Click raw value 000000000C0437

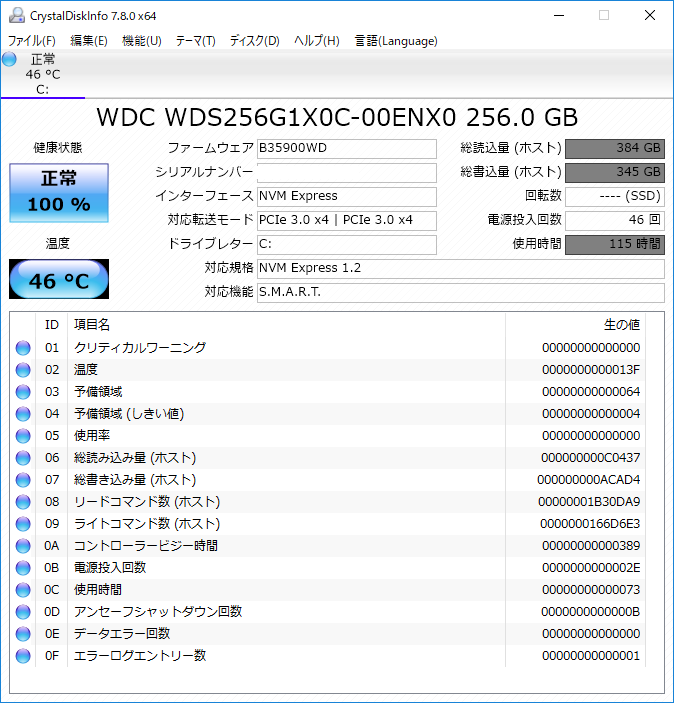coord(590,458)
